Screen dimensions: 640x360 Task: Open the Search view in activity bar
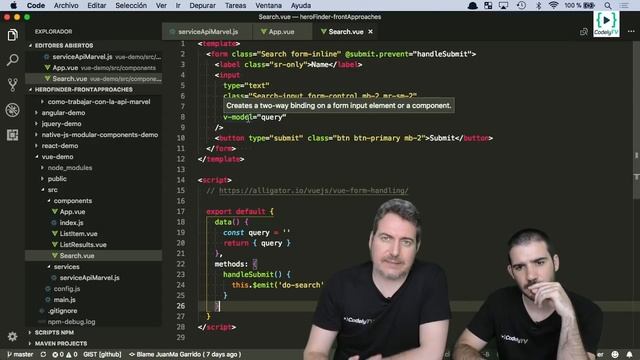point(12,60)
